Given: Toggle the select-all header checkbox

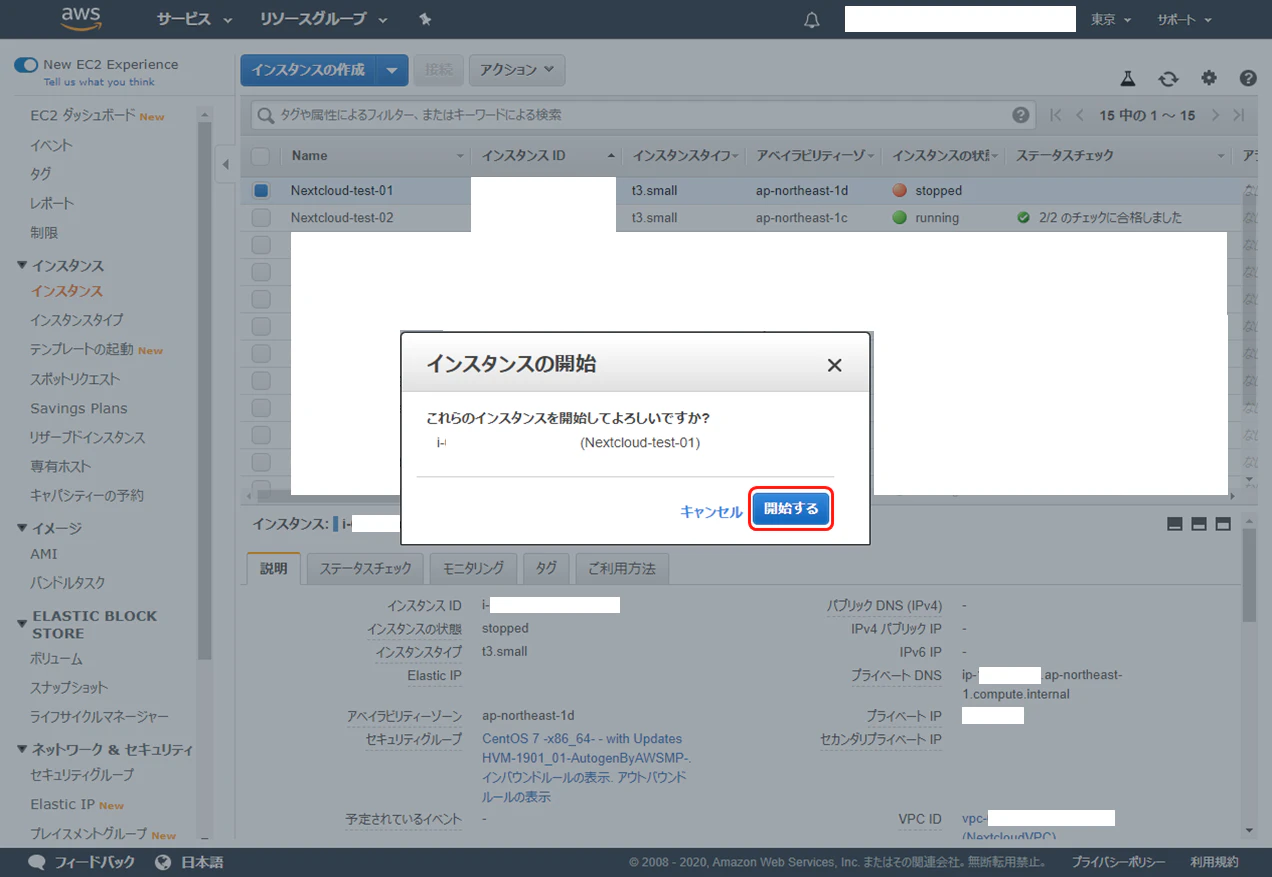Looking at the screenshot, I should tap(260, 156).
